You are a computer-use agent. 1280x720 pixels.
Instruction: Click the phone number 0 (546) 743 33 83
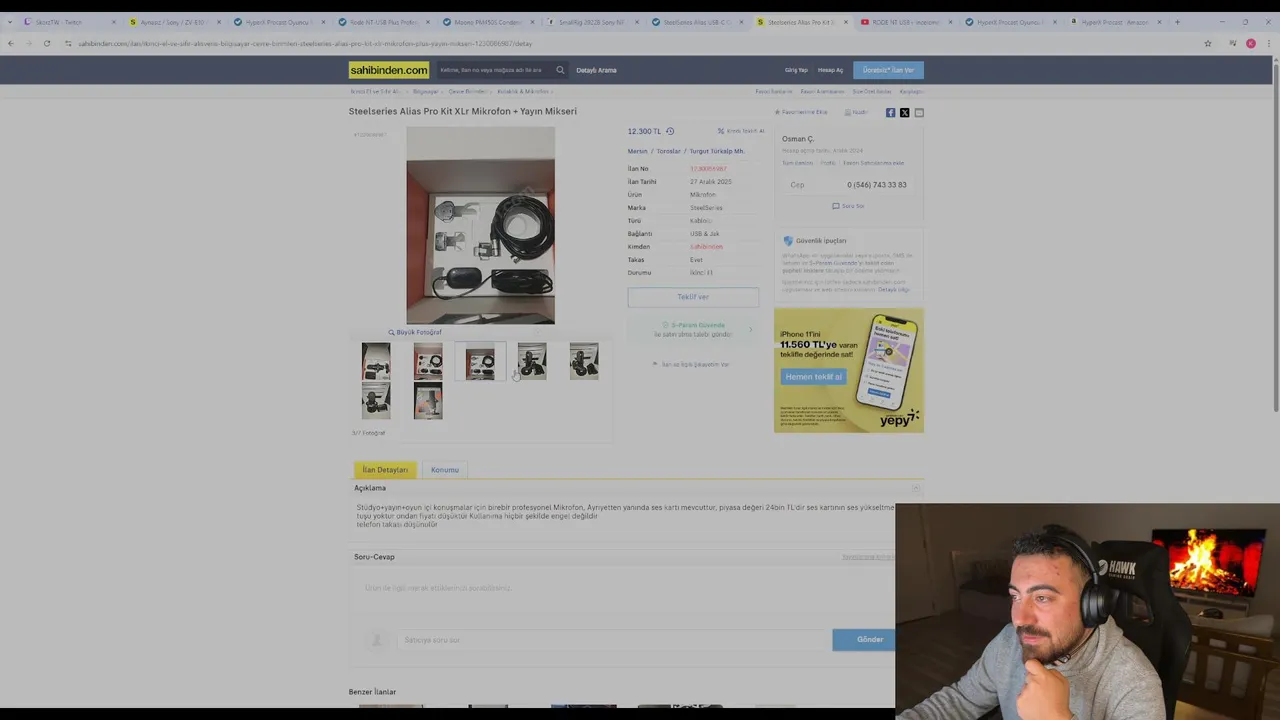click(877, 185)
